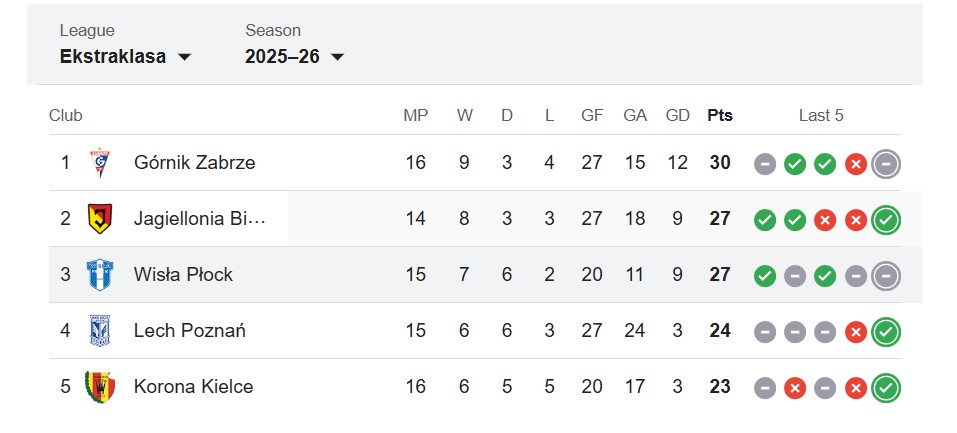Click Jagiellonia's latest win result icon
The image size is (957, 433).
(886, 219)
